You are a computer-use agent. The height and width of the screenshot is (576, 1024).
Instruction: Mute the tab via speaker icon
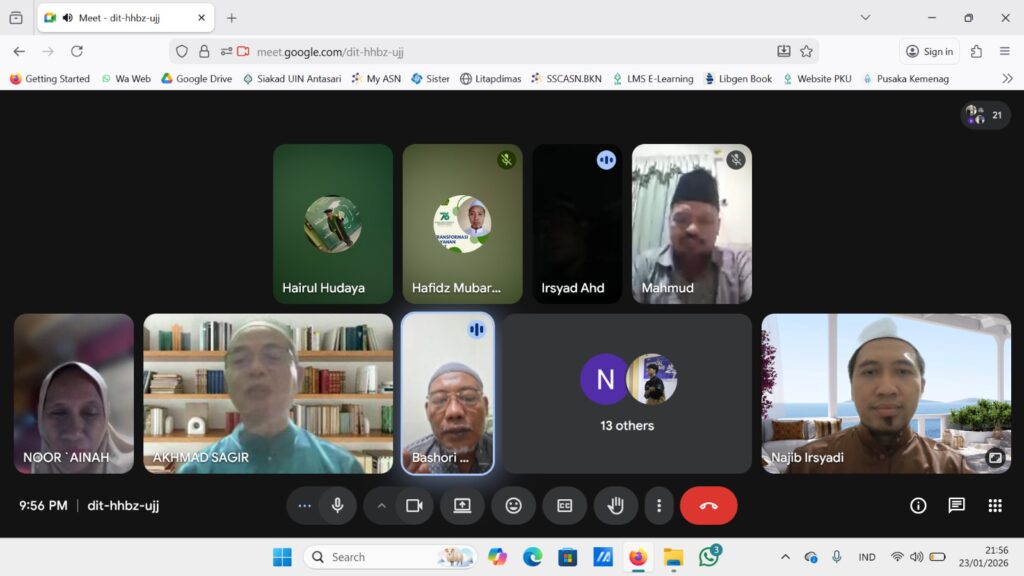coord(68,18)
